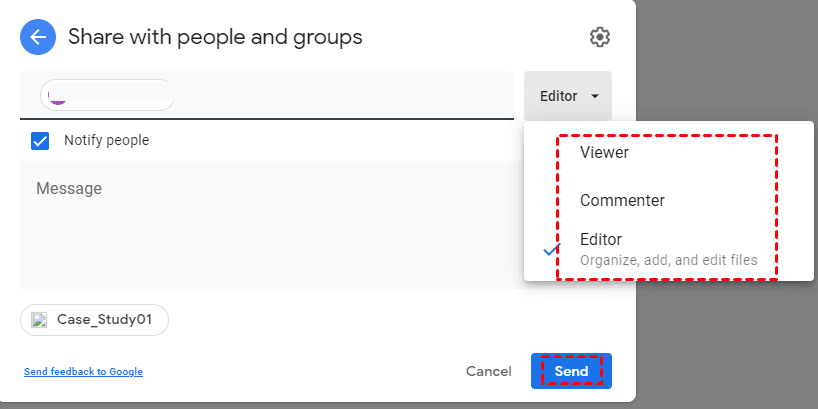Click the Case_Study01 file chip
The height and width of the screenshot is (409, 818).
104,320
